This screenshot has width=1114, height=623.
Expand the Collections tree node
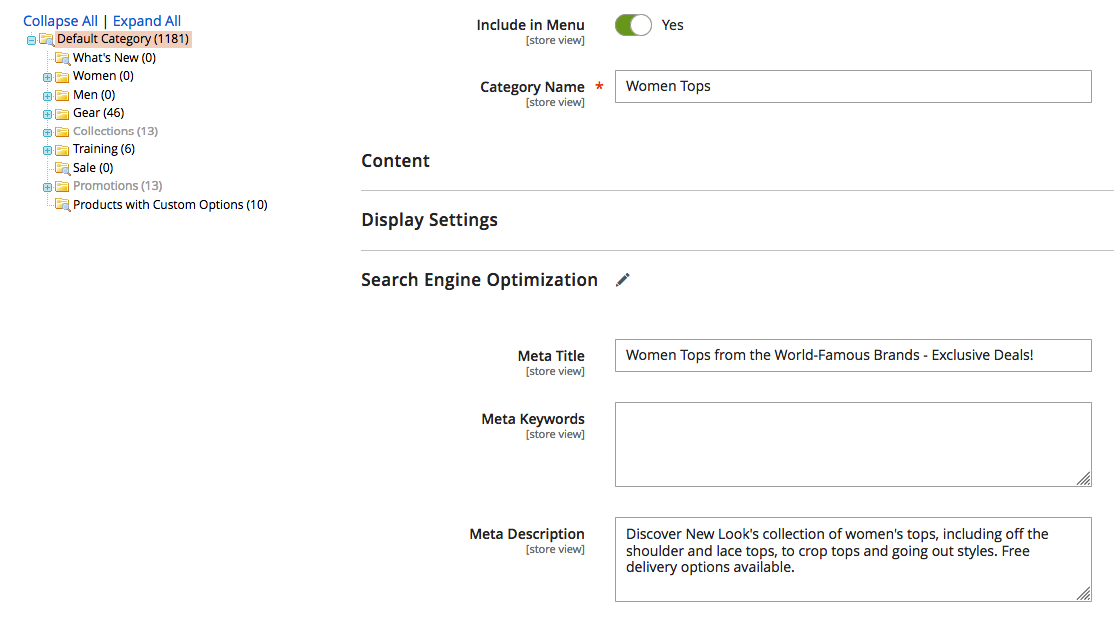tap(46, 131)
